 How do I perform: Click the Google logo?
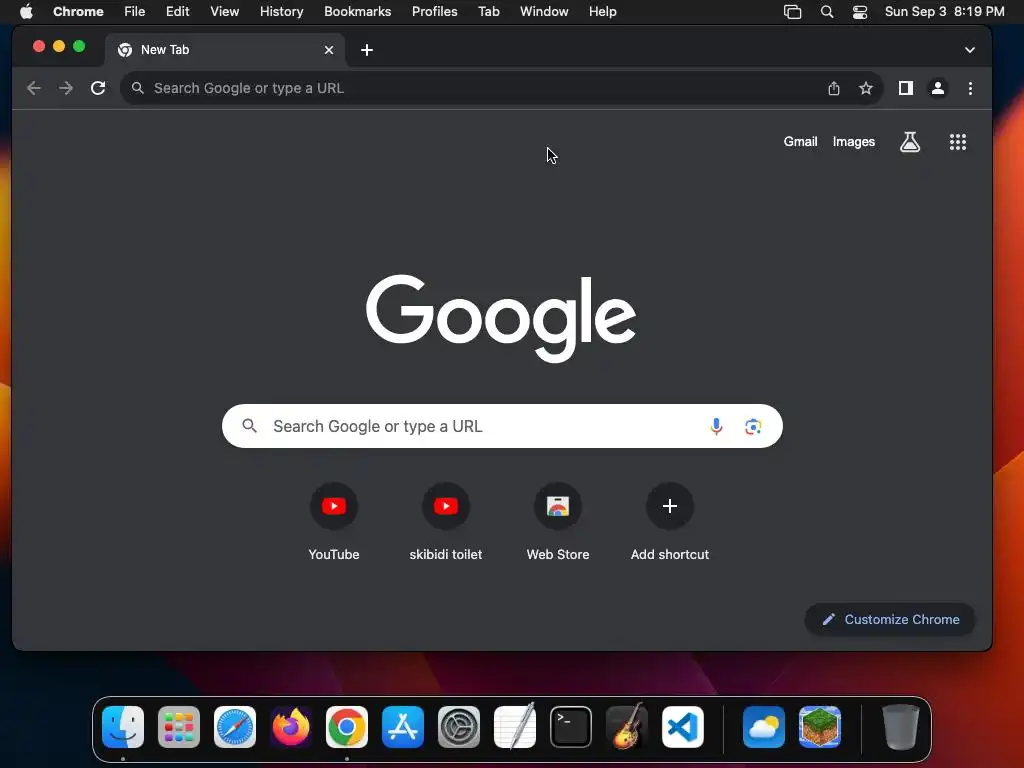[x=501, y=318]
